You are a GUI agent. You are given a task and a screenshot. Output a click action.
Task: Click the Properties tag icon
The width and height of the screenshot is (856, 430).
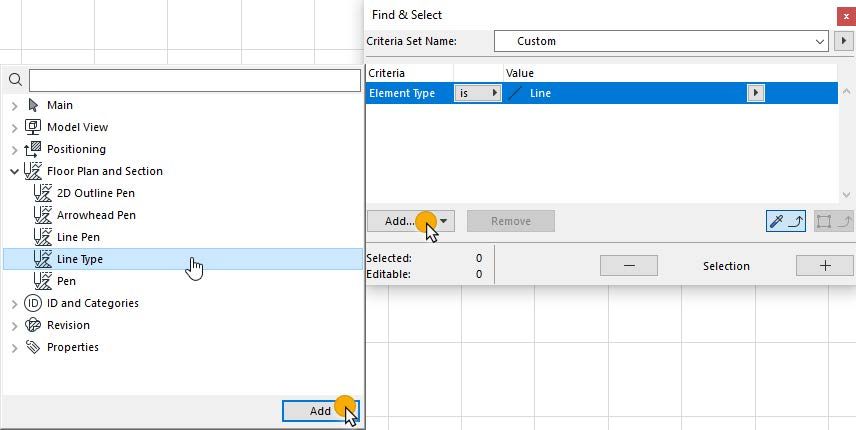[x=33, y=347]
